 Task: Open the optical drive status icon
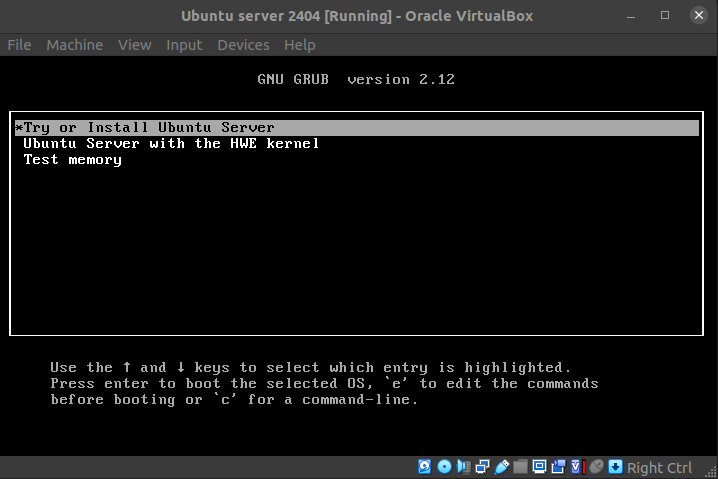click(444, 467)
